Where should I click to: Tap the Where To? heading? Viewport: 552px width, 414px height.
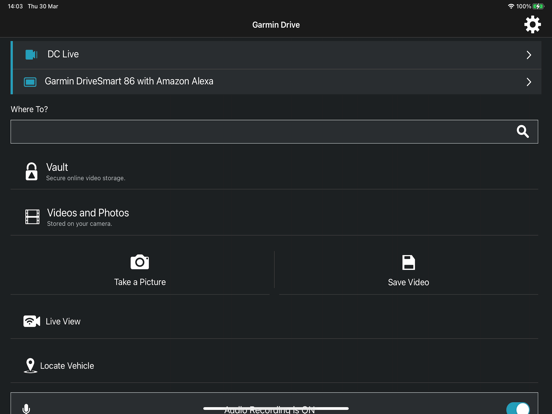click(29, 109)
